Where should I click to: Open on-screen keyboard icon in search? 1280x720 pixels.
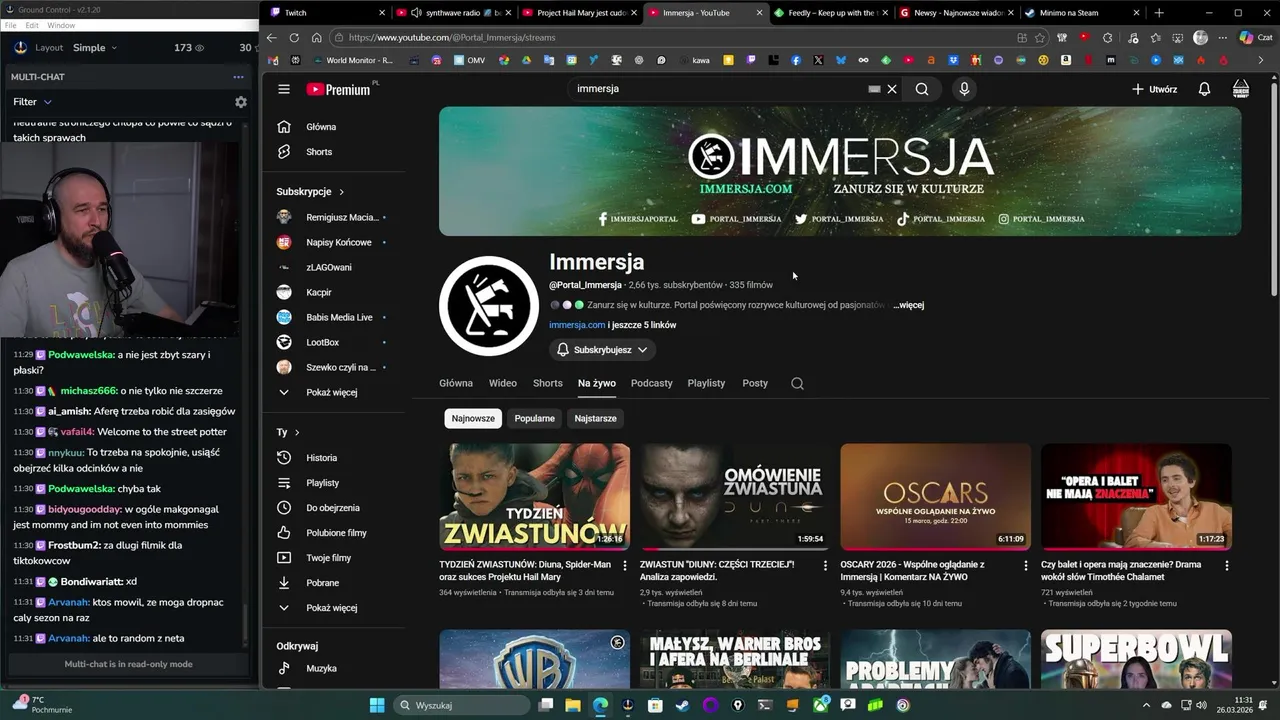coord(874,89)
